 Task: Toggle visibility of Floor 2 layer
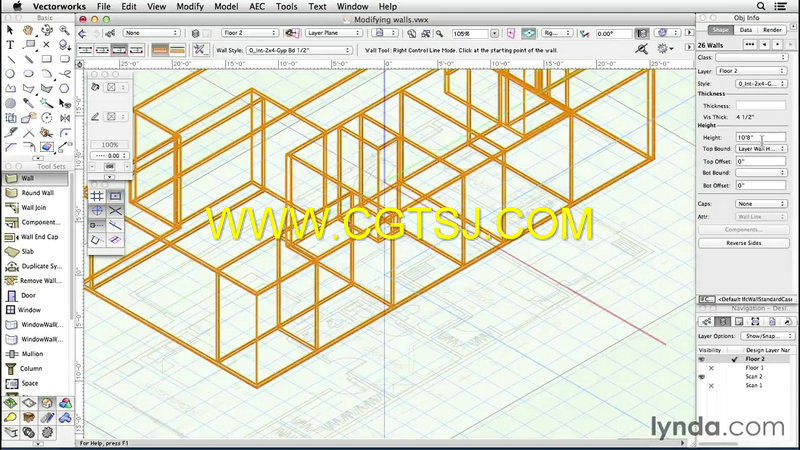coord(702,359)
